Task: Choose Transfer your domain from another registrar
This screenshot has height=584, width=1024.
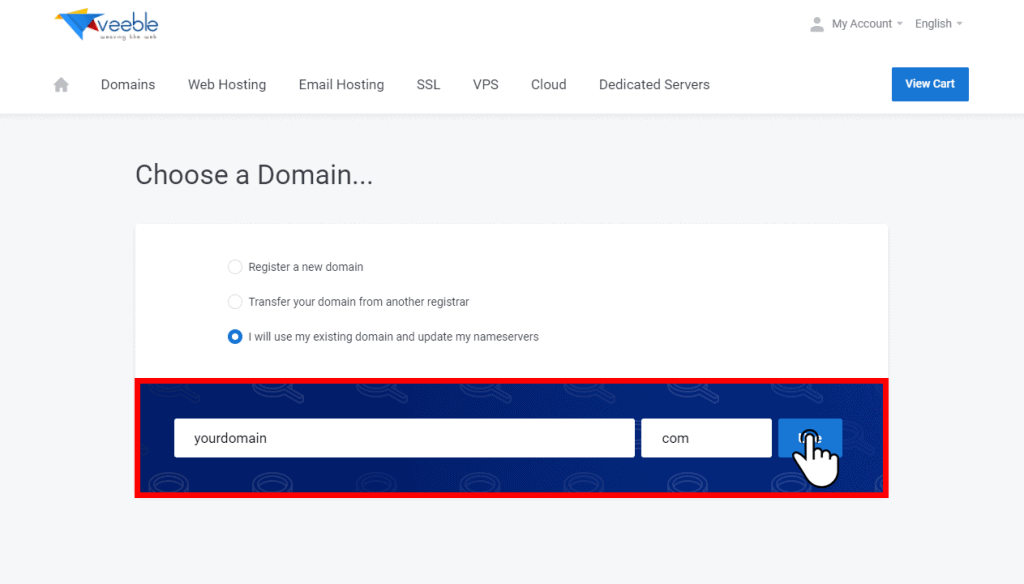Action: tap(235, 301)
